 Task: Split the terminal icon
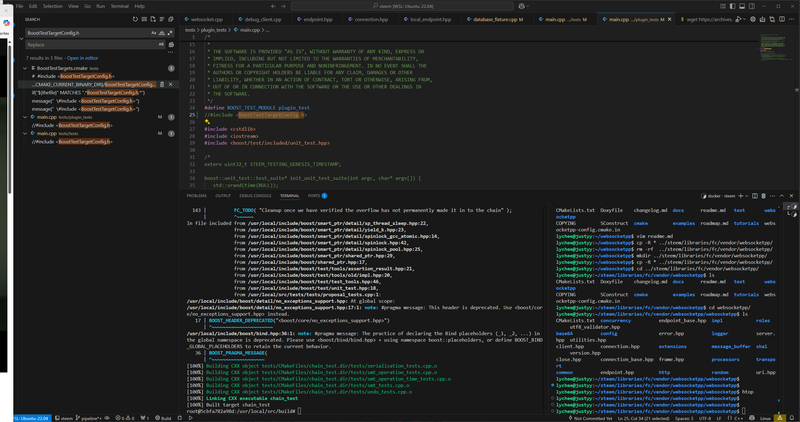(755, 196)
